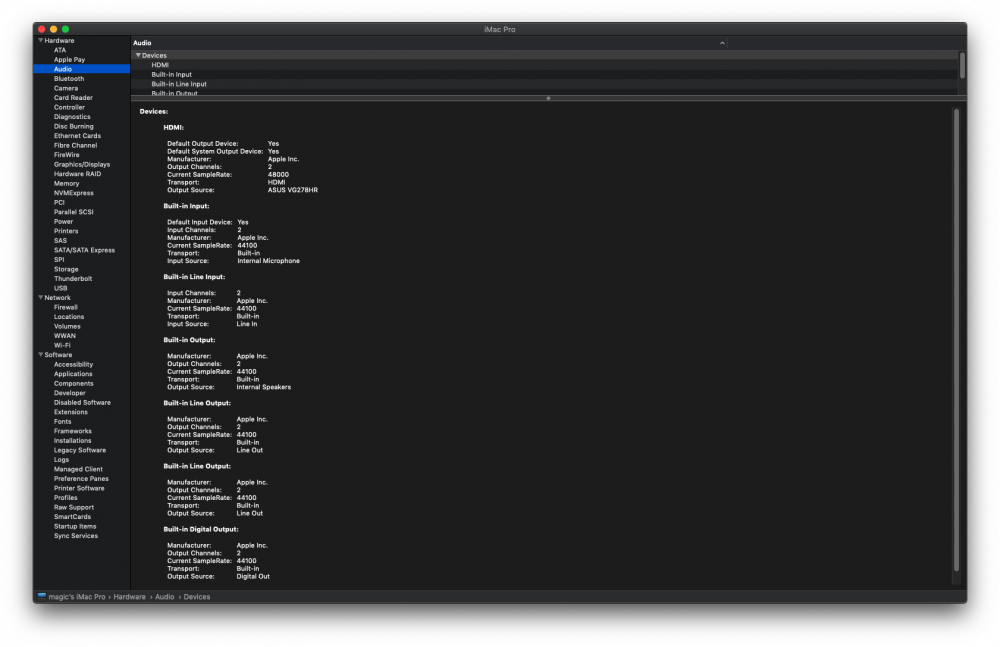Select WWAN under Network
1000x647 pixels.
tap(64, 336)
